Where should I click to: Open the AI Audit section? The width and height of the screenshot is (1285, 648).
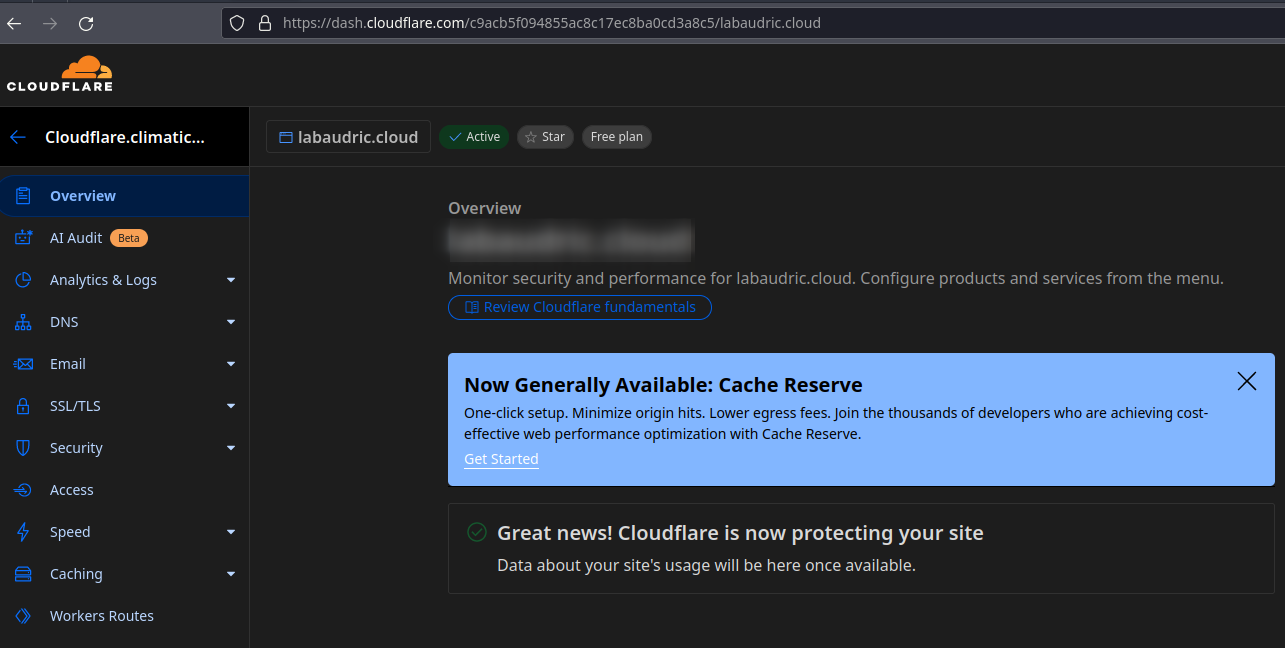point(124,238)
